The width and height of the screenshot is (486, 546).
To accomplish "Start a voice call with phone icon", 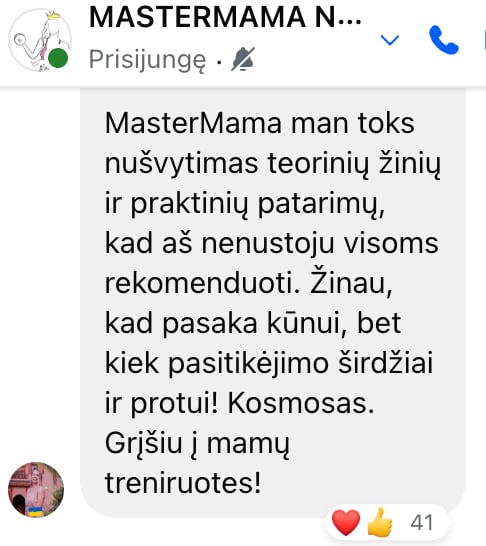I will click(x=443, y=40).
